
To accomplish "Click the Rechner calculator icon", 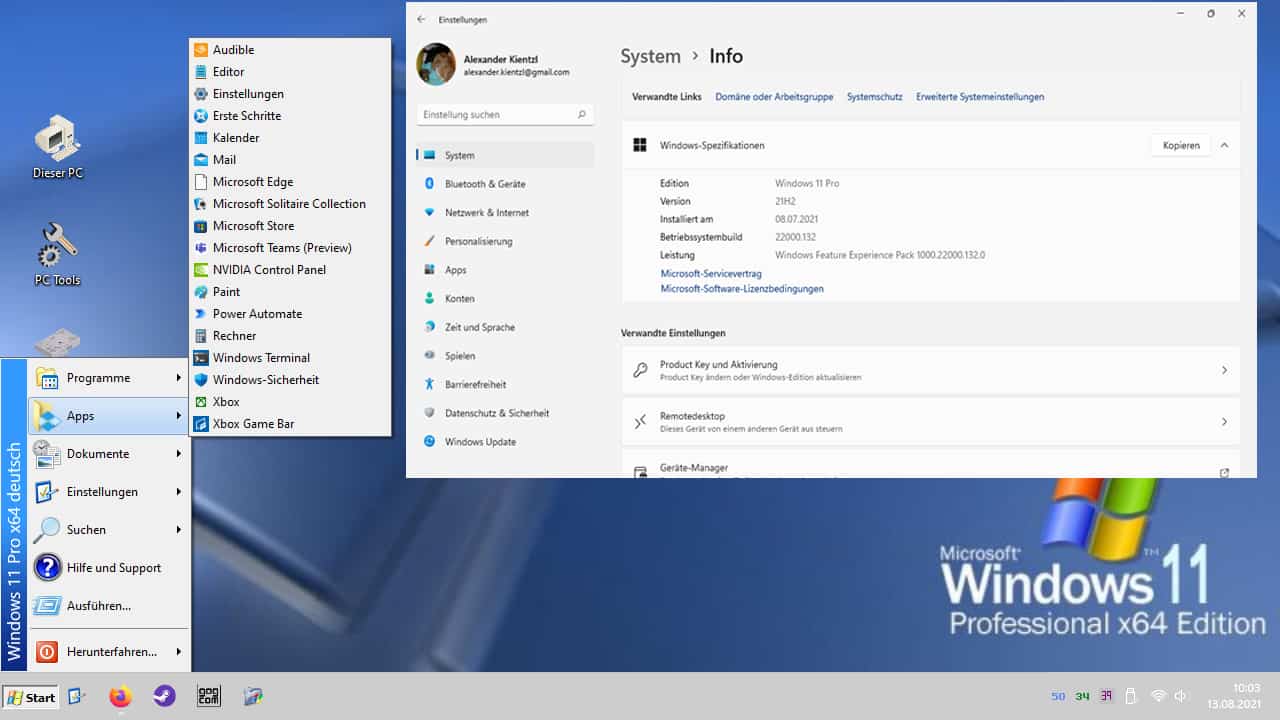I will click(201, 336).
